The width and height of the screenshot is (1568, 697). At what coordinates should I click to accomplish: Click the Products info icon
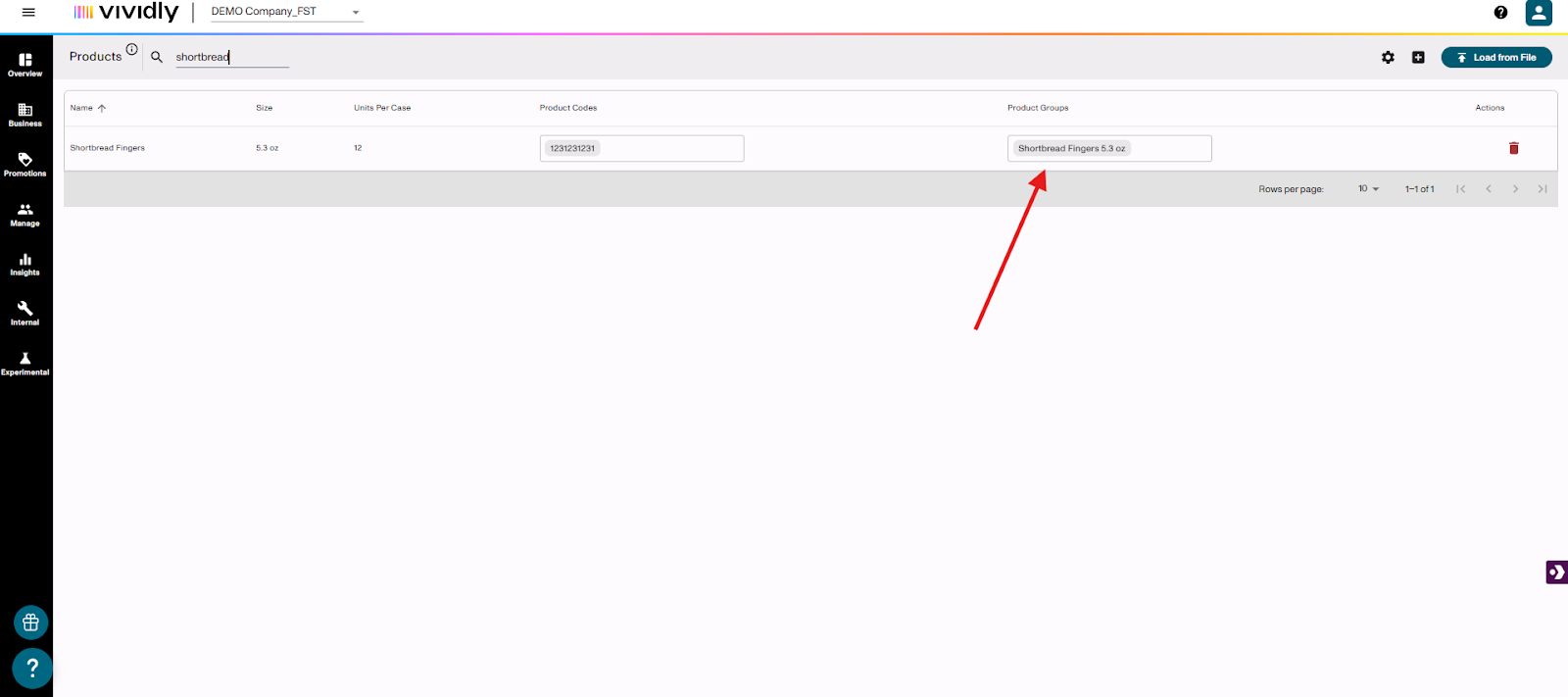click(131, 49)
